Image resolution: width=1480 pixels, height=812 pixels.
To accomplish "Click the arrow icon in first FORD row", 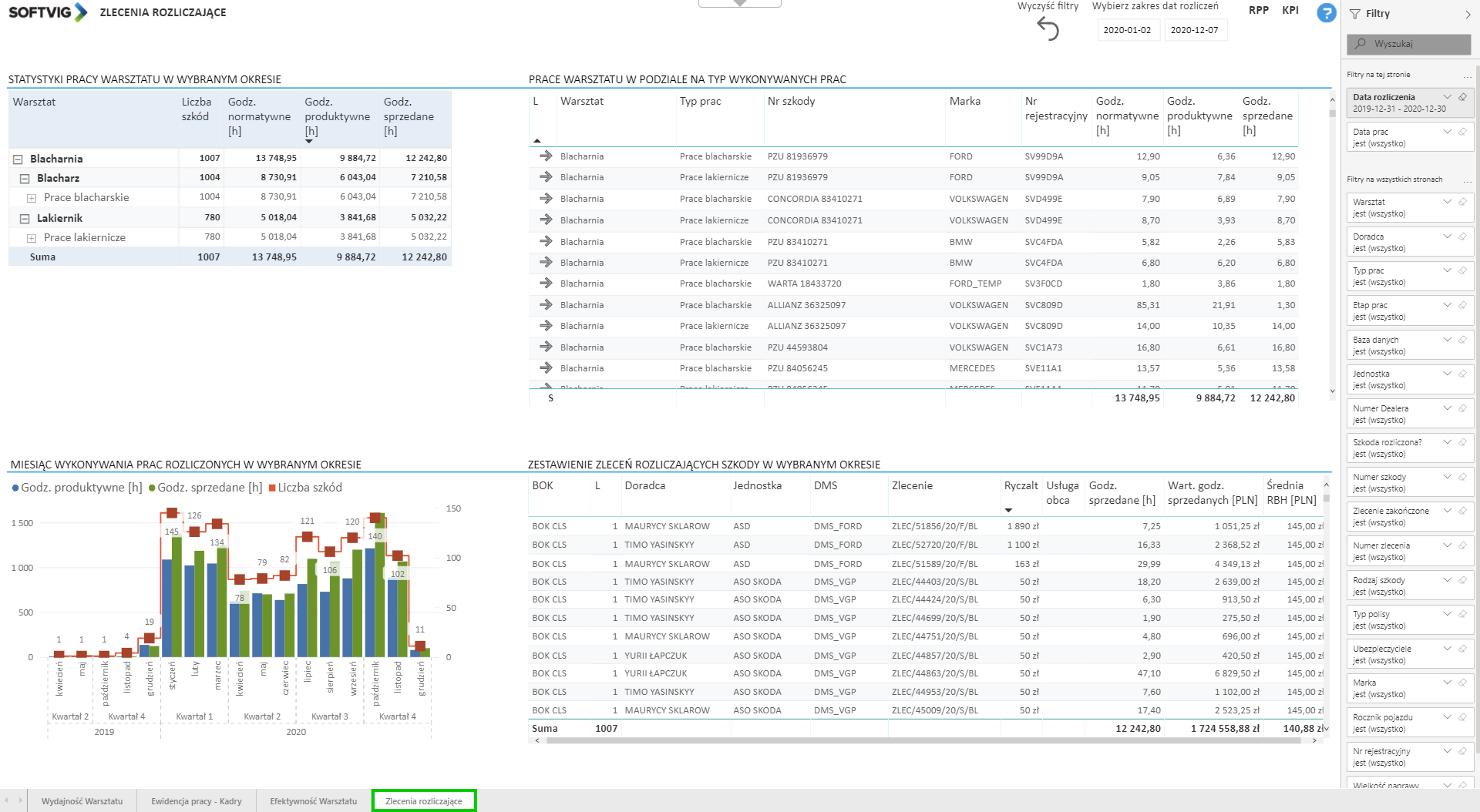I will coord(546,156).
